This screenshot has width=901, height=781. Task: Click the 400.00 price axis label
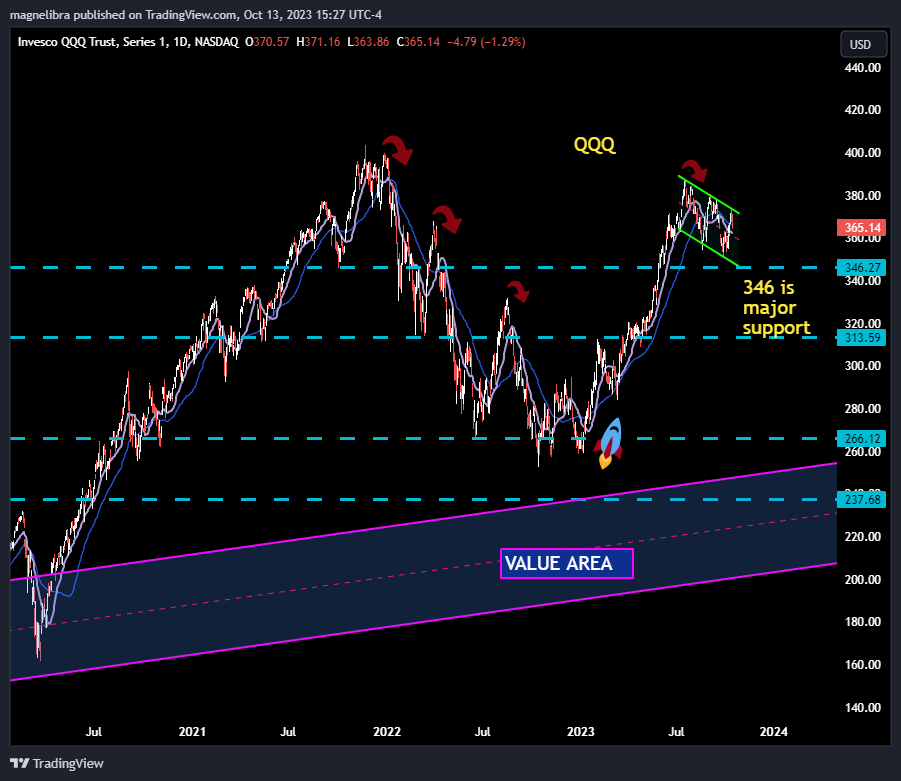coord(863,152)
